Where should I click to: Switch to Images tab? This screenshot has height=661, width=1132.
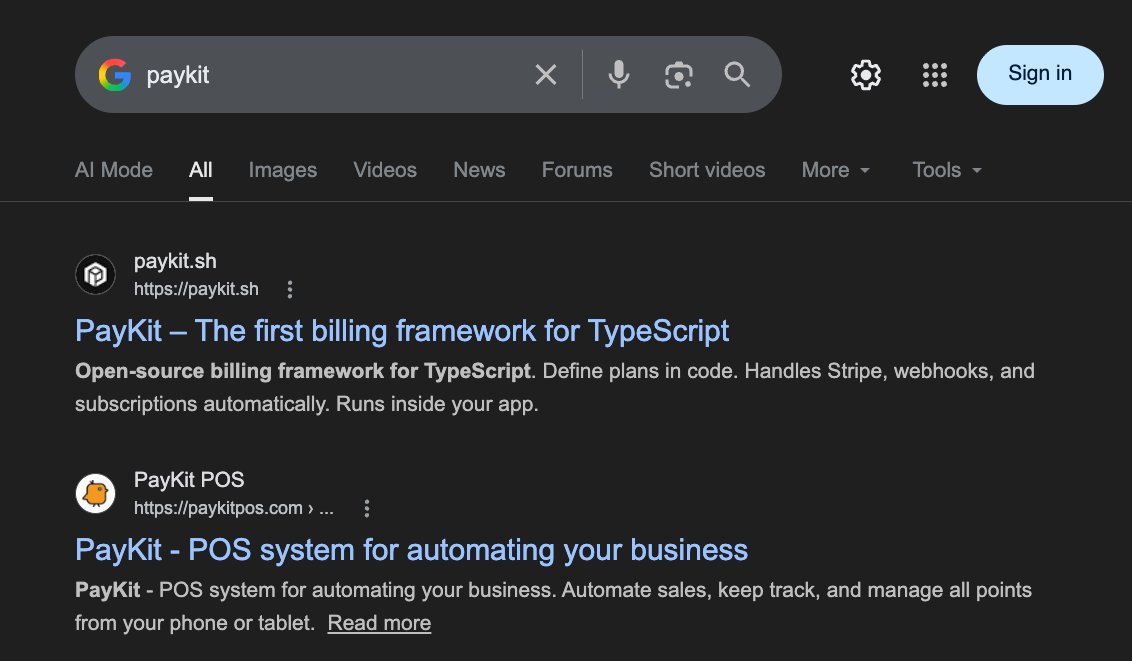click(282, 170)
